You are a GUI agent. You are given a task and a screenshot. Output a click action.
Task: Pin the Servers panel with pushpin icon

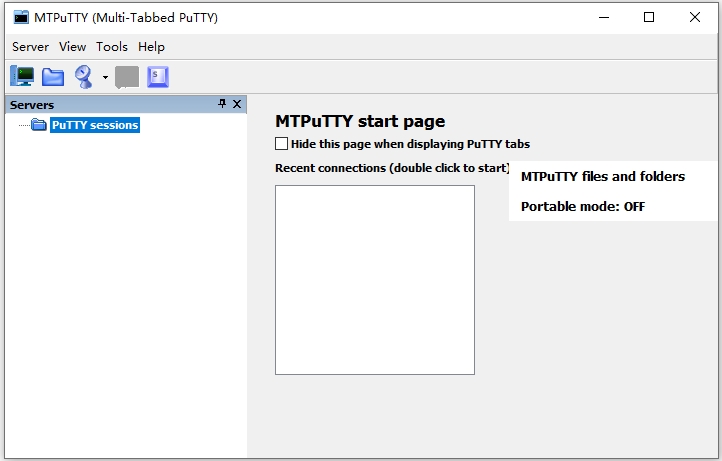coord(222,104)
